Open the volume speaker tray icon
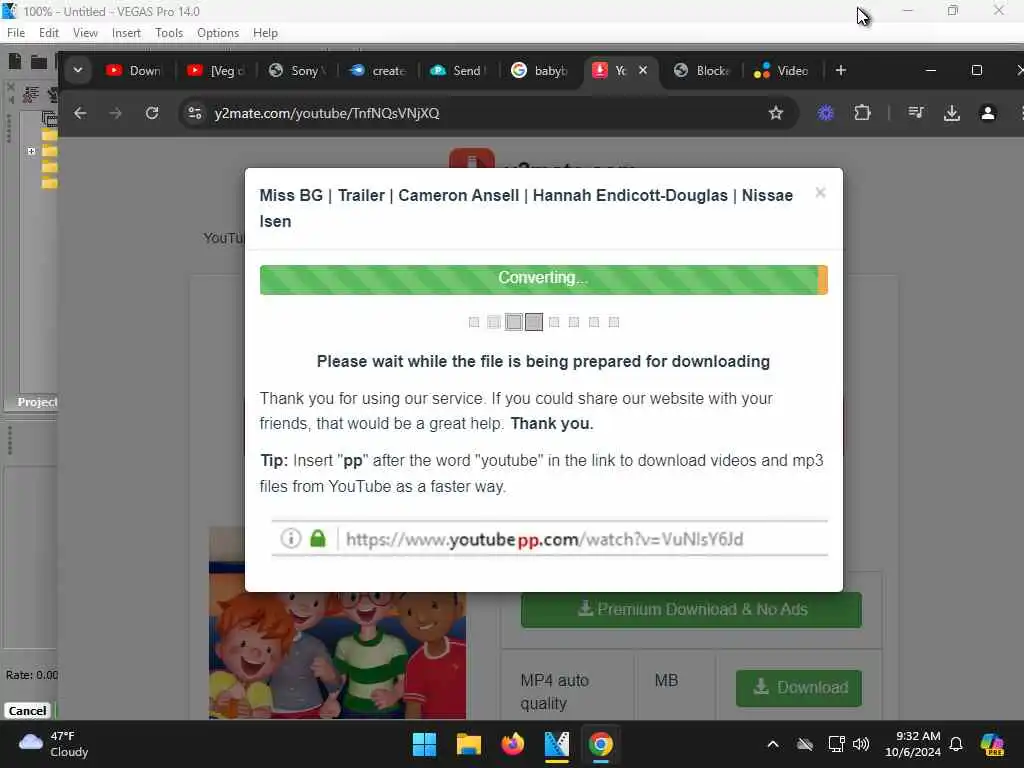1024x768 pixels. point(861,744)
